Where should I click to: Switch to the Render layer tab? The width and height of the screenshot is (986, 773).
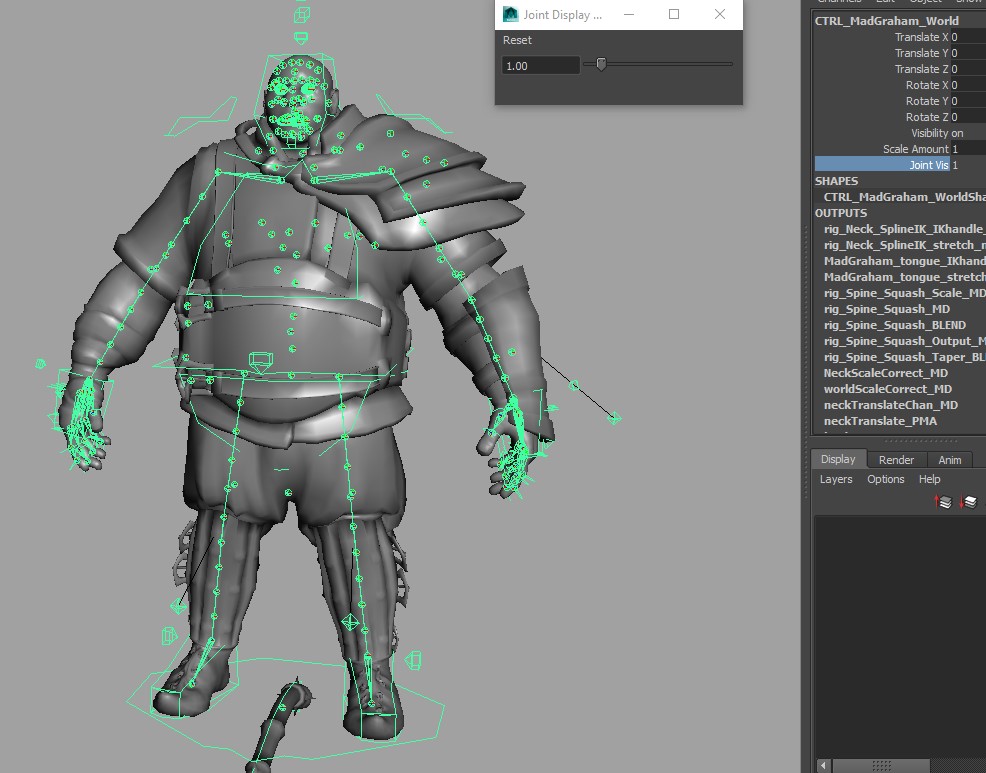pos(896,460)
